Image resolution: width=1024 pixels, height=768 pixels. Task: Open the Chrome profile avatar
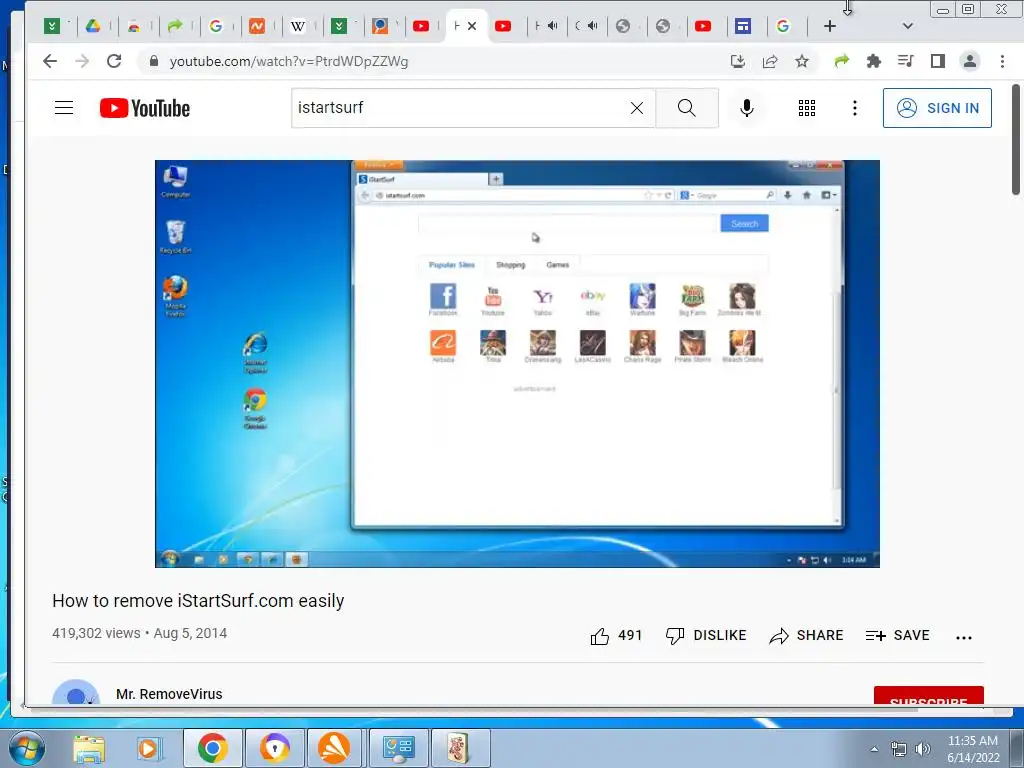click(x=970, y=61)
